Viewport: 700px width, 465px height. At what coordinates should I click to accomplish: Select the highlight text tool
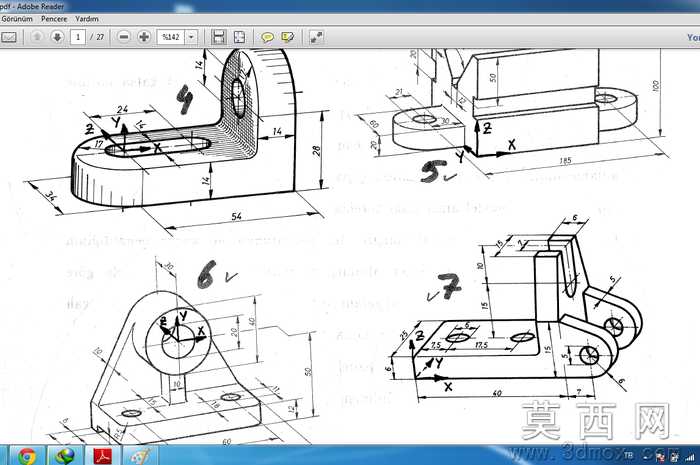[x=288, y=37]
